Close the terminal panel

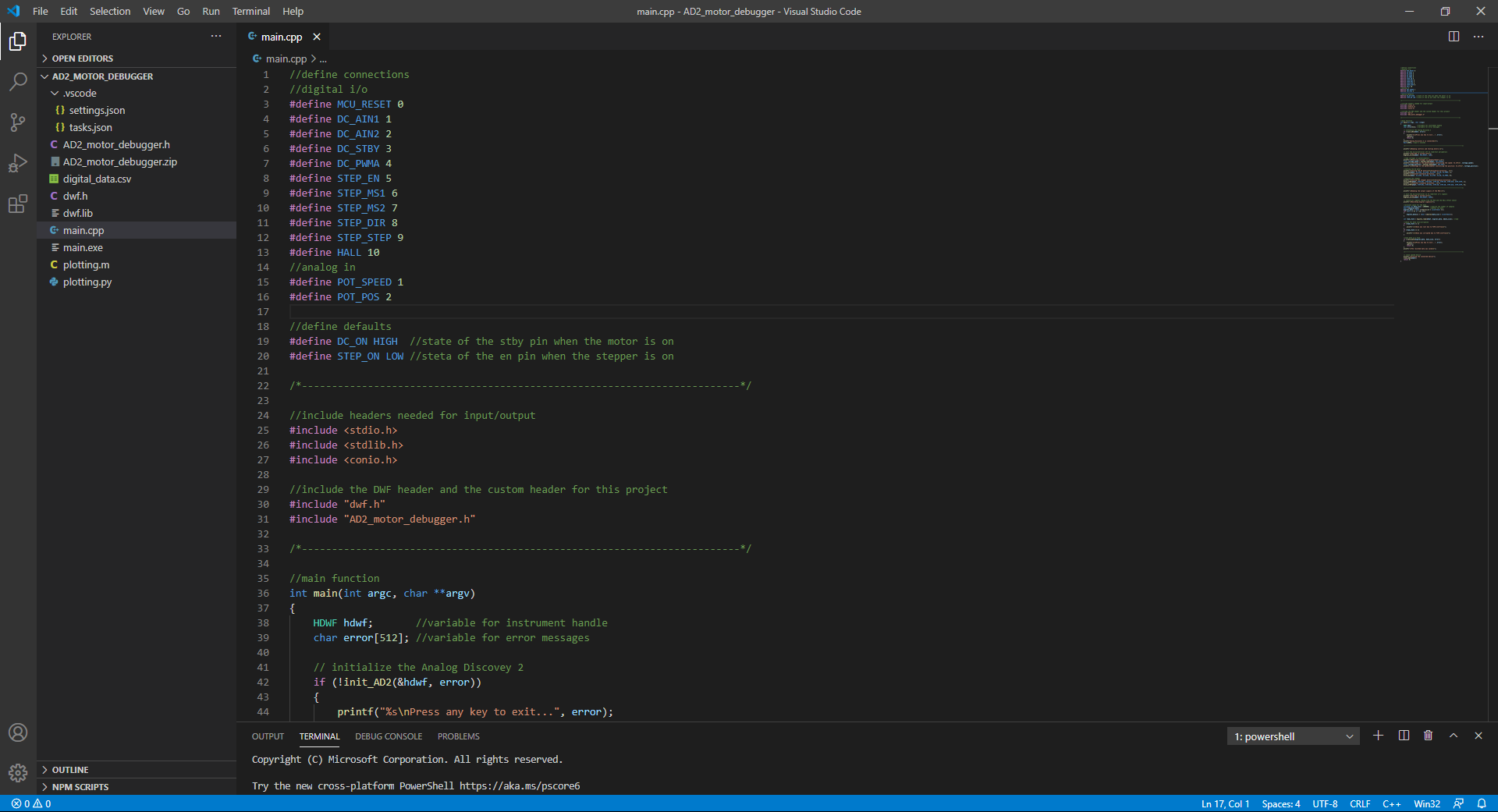point(1478,736)
